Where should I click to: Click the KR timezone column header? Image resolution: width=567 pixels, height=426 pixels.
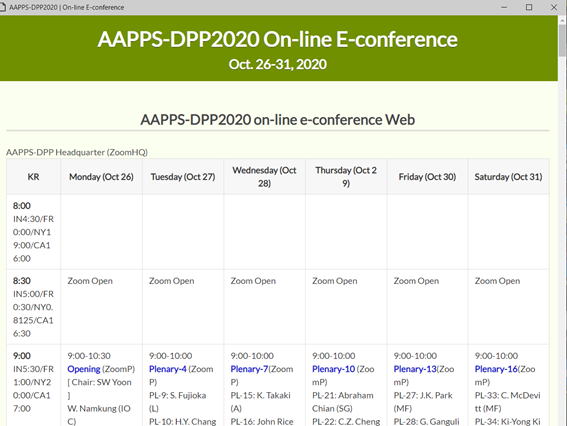point(33,177)
